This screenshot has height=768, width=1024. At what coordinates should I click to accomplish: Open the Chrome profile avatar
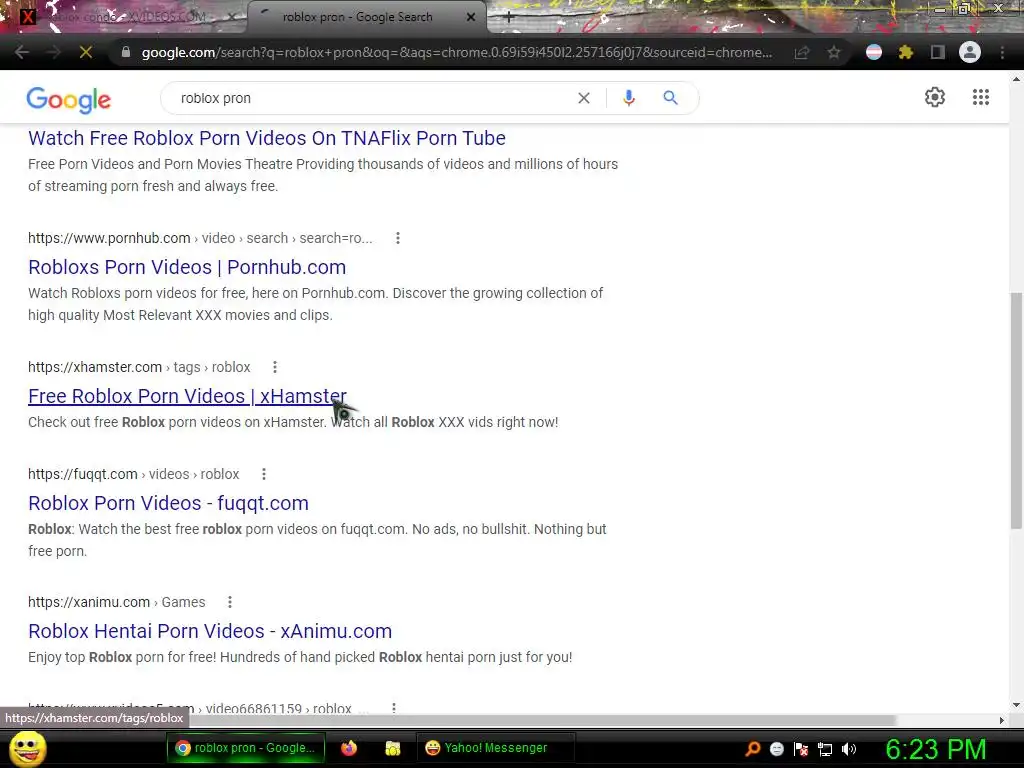(x=970, y=52)
